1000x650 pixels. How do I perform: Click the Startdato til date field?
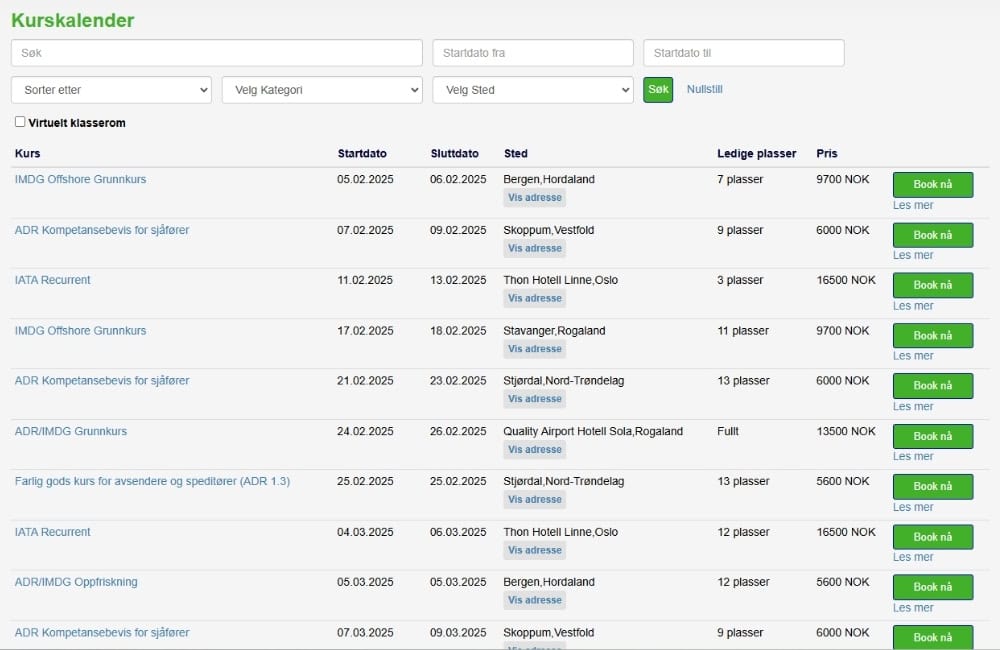(743, 53)
